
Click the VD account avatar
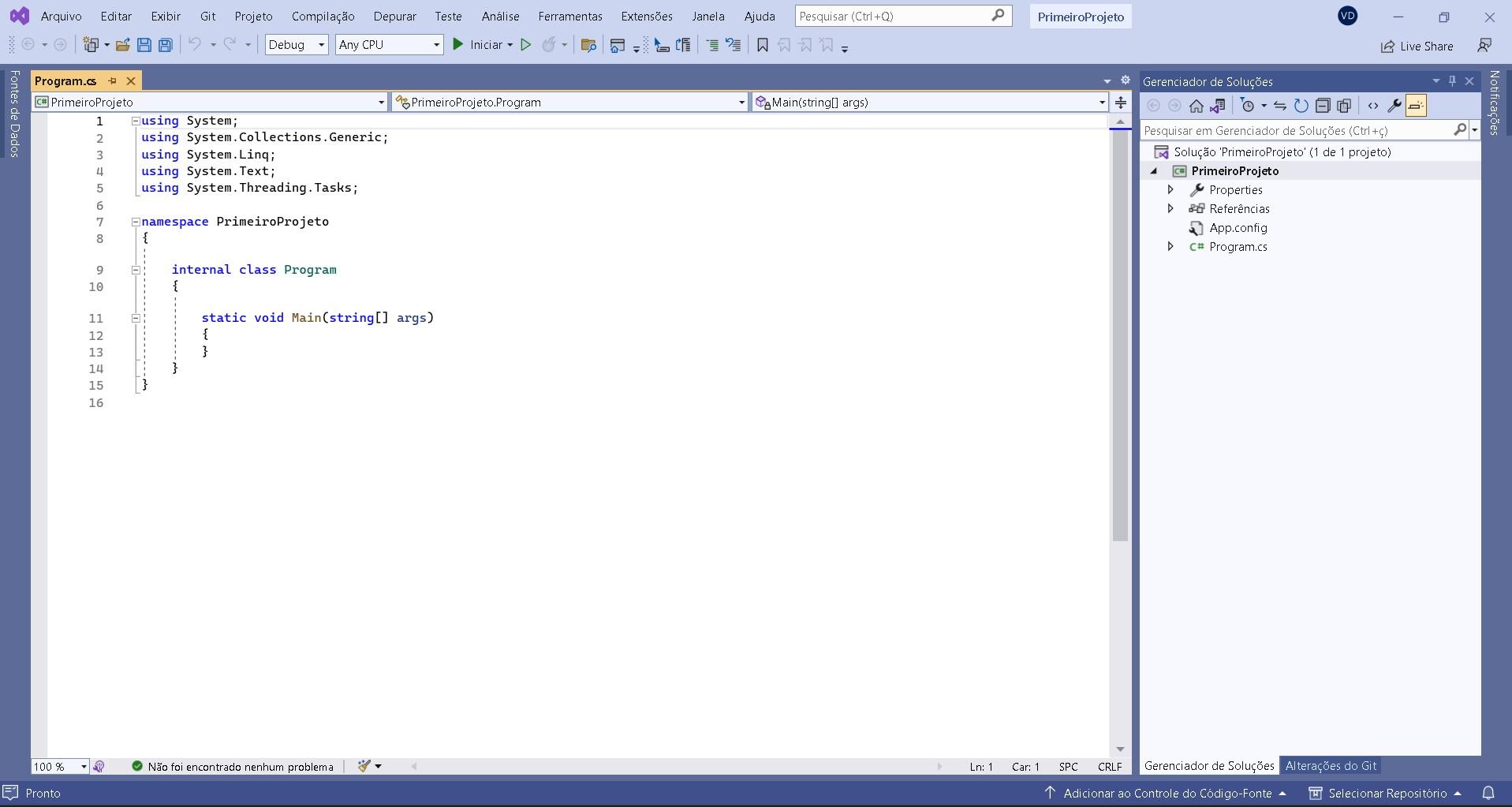[x=1347, y=16]
